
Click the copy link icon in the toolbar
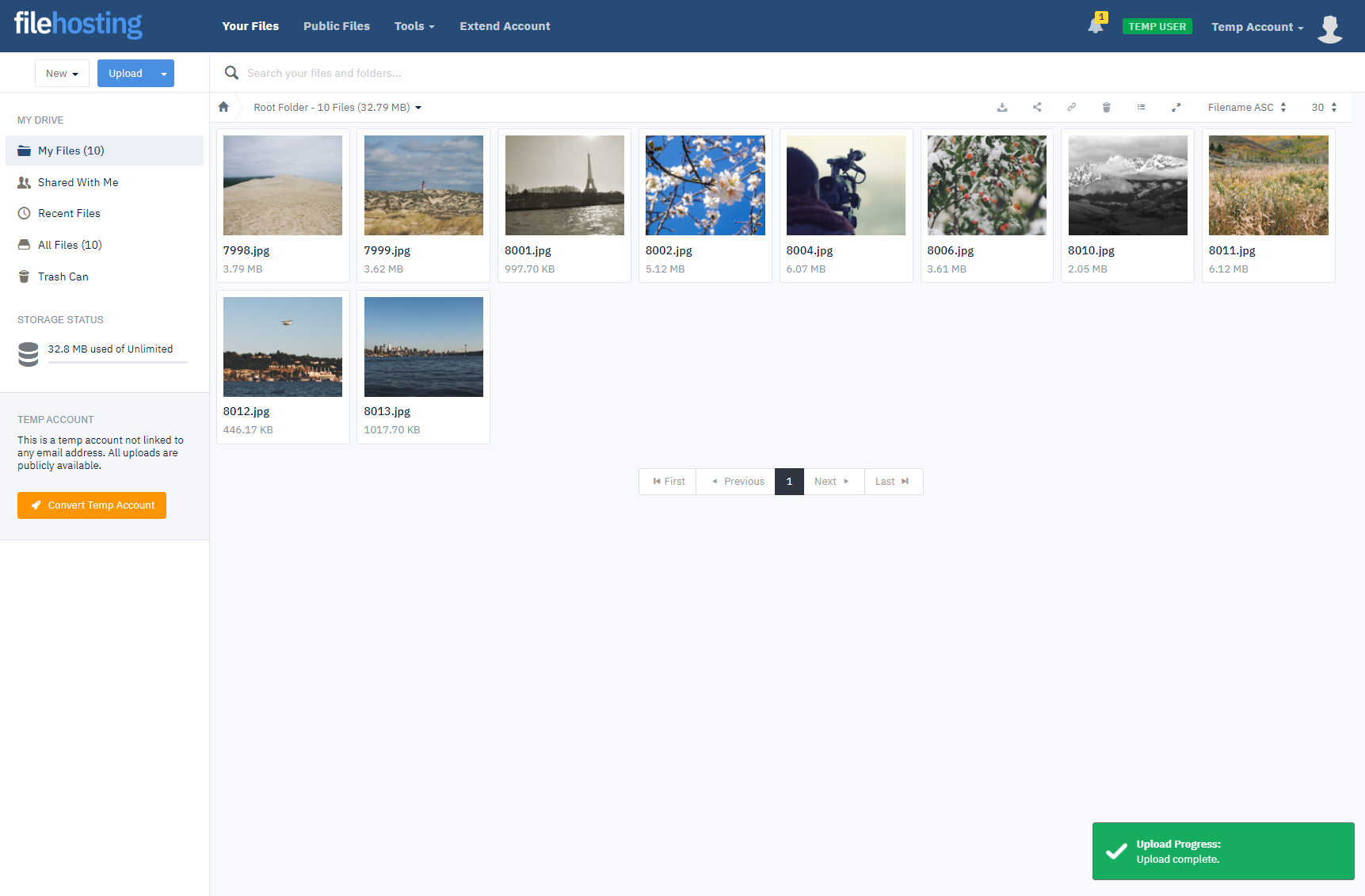point(1072,108)
